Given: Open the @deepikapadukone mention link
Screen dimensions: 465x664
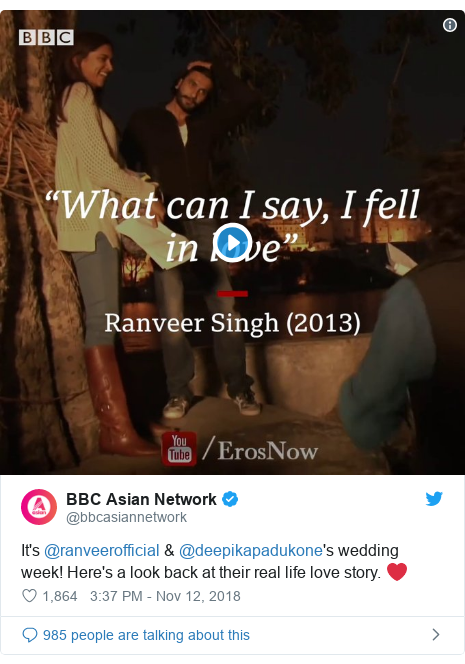Looking at the screenshot, I should pyautogui.click(x=251, y=551).
